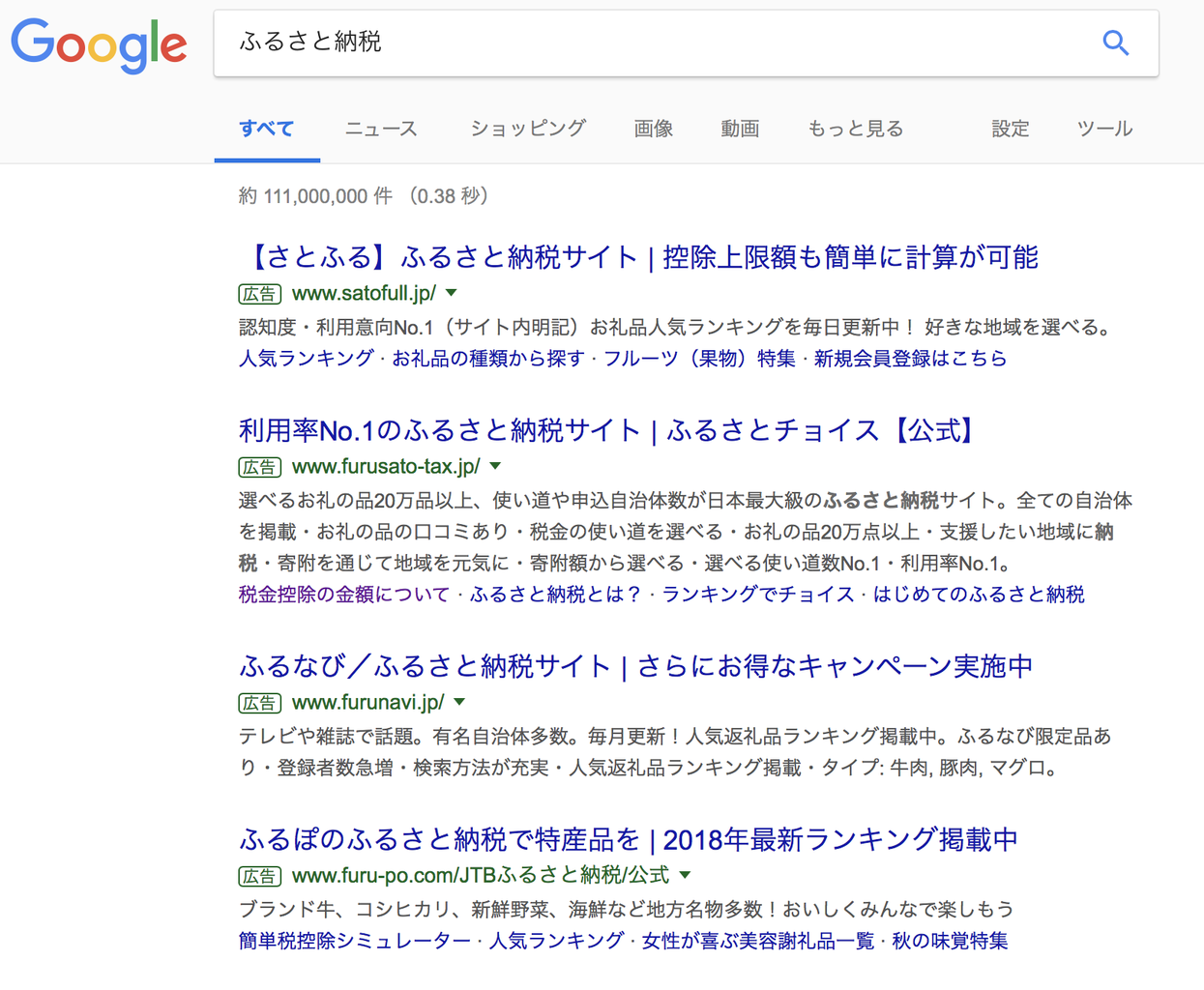This screenshot has height=990, width=1204.
Task: Click the 広告 badge next to www.furunavi.jp
Action: [x=259, y=703]
